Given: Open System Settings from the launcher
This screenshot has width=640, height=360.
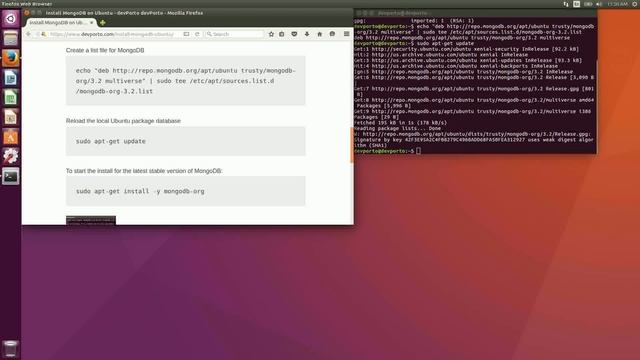Looking at the screenshot, I should pos(11,156).
